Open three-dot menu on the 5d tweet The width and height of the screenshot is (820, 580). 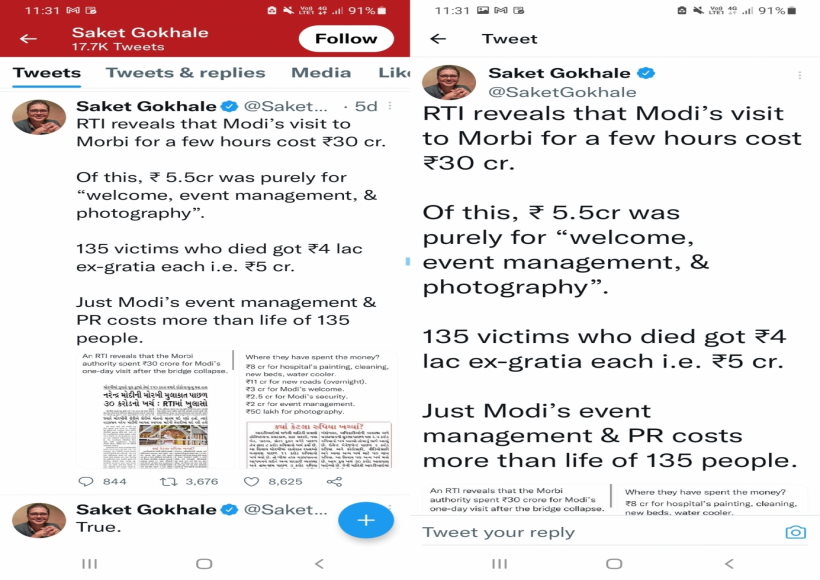click(390, 106)
